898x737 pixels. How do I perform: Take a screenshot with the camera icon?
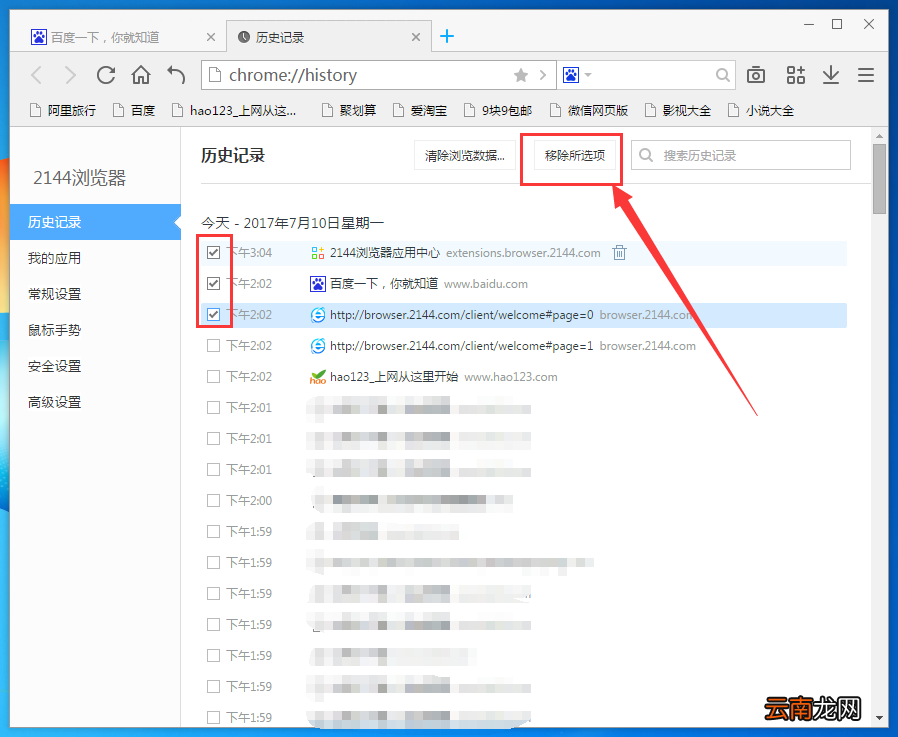pos(756,75)
